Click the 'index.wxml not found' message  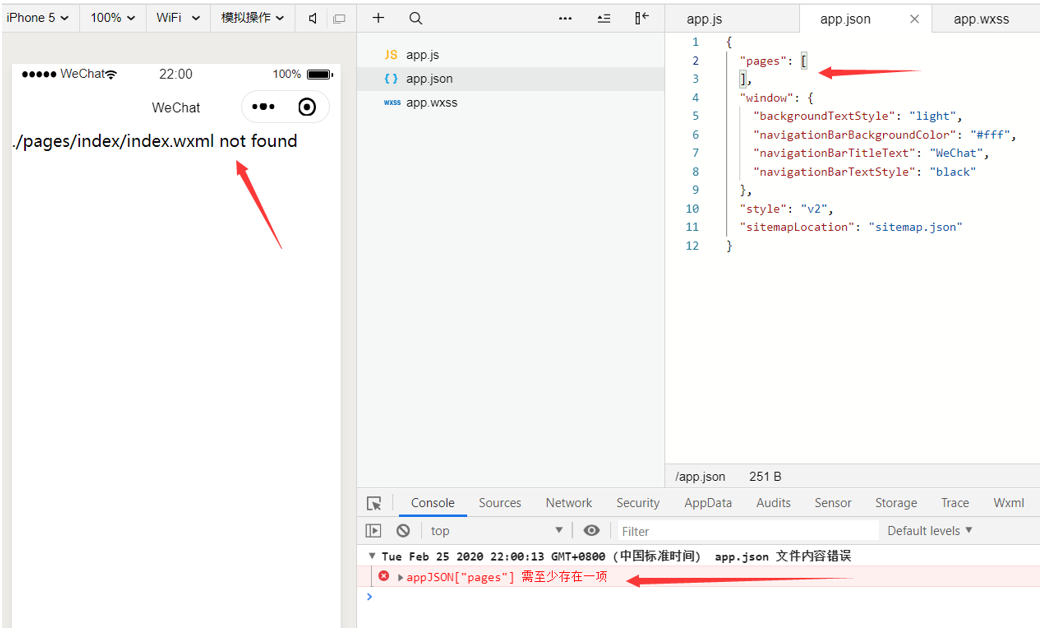pyautogui.click(x=155, y=141)
